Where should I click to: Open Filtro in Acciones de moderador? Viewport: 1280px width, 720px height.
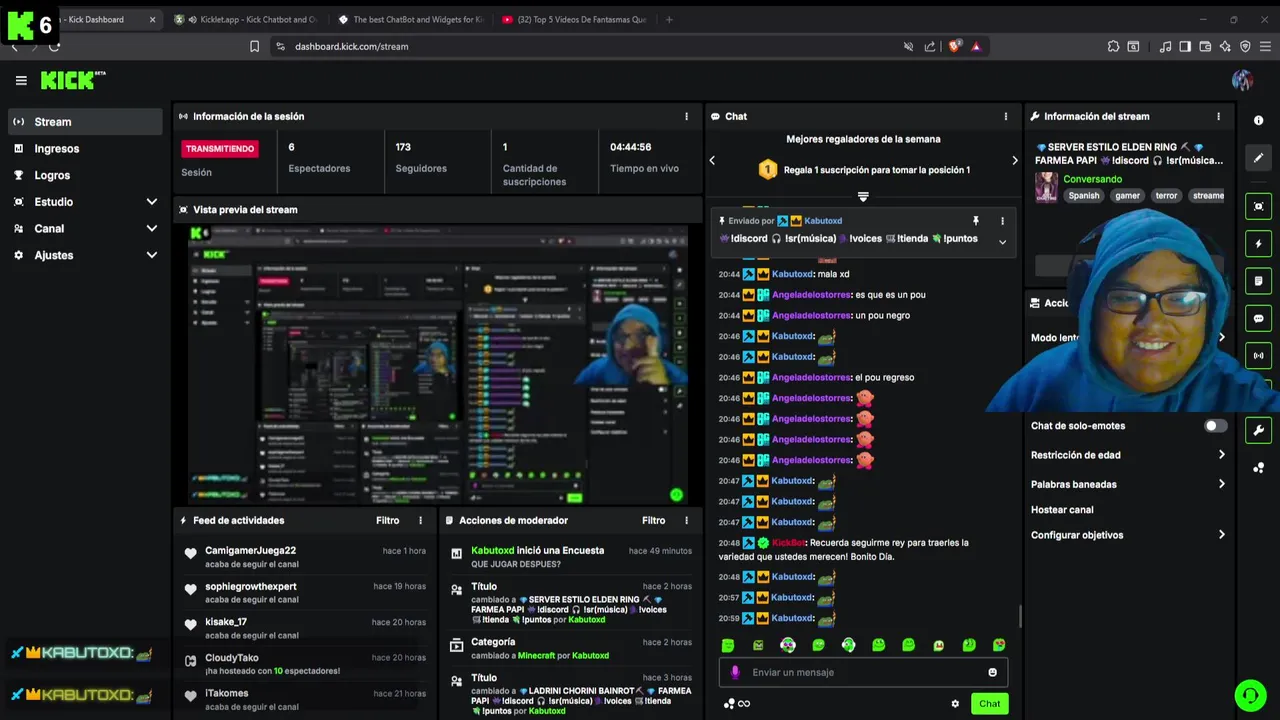pyautogui.click(x=654, y=520)
